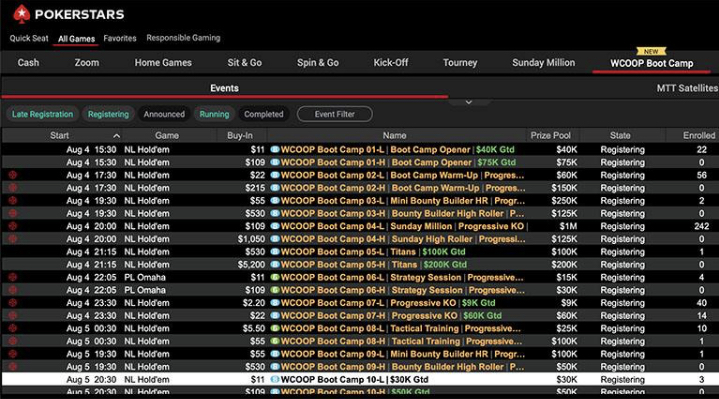Click knockout icon in Boot Camp 09-H row
719x399 pixels.
pos(13,367)
